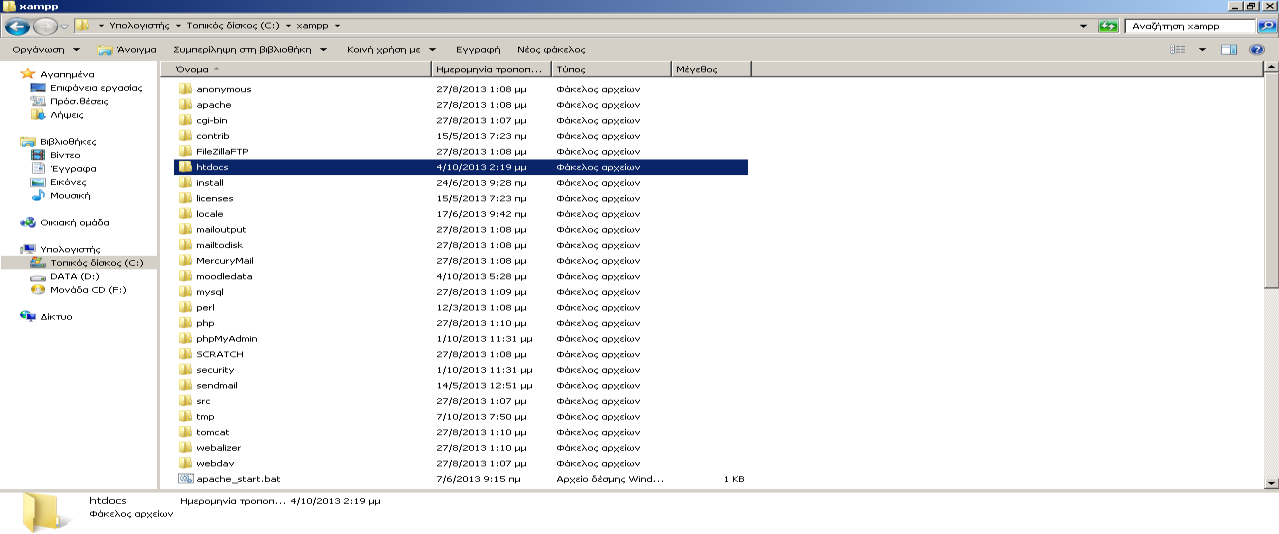Click the moodledata folder icon

(185, 276)
